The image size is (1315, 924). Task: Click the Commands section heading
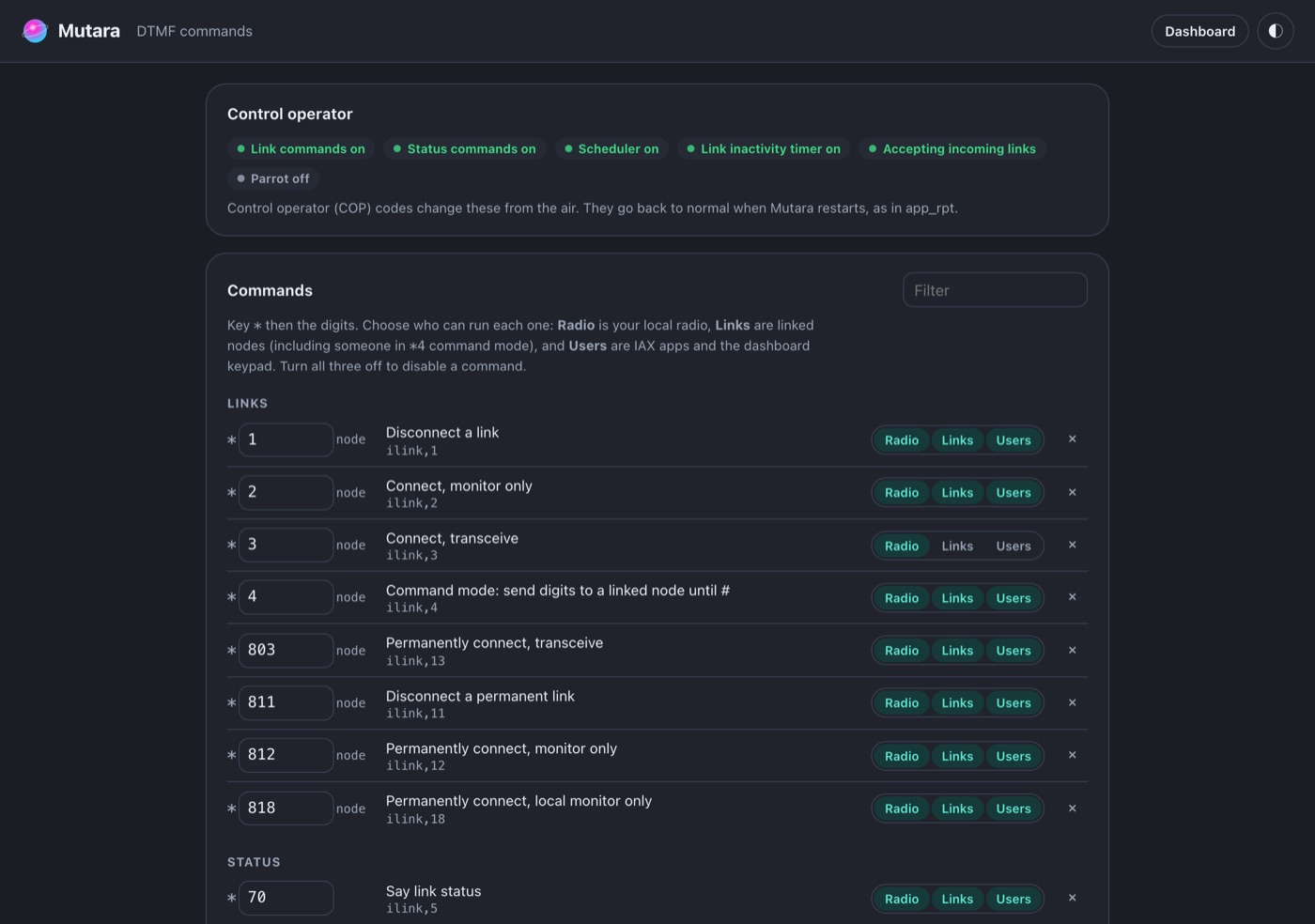pos(270,290)
